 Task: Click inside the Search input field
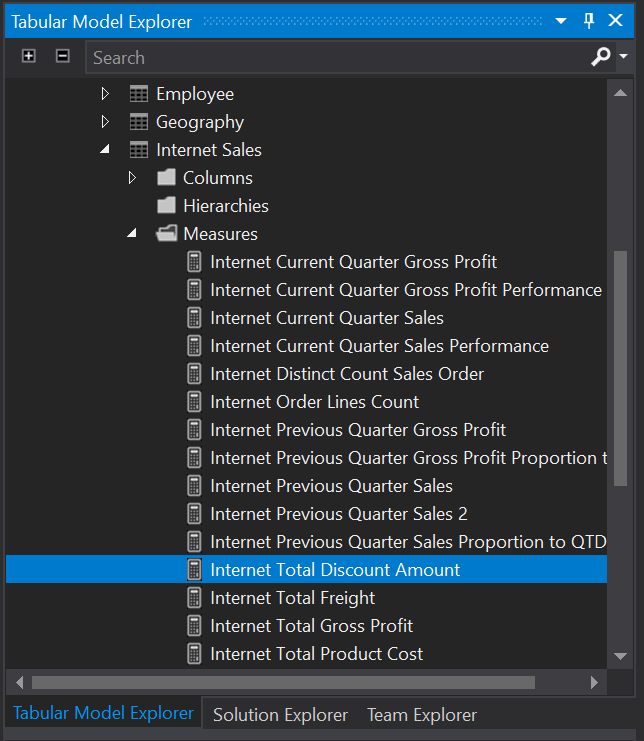point(330,58)
